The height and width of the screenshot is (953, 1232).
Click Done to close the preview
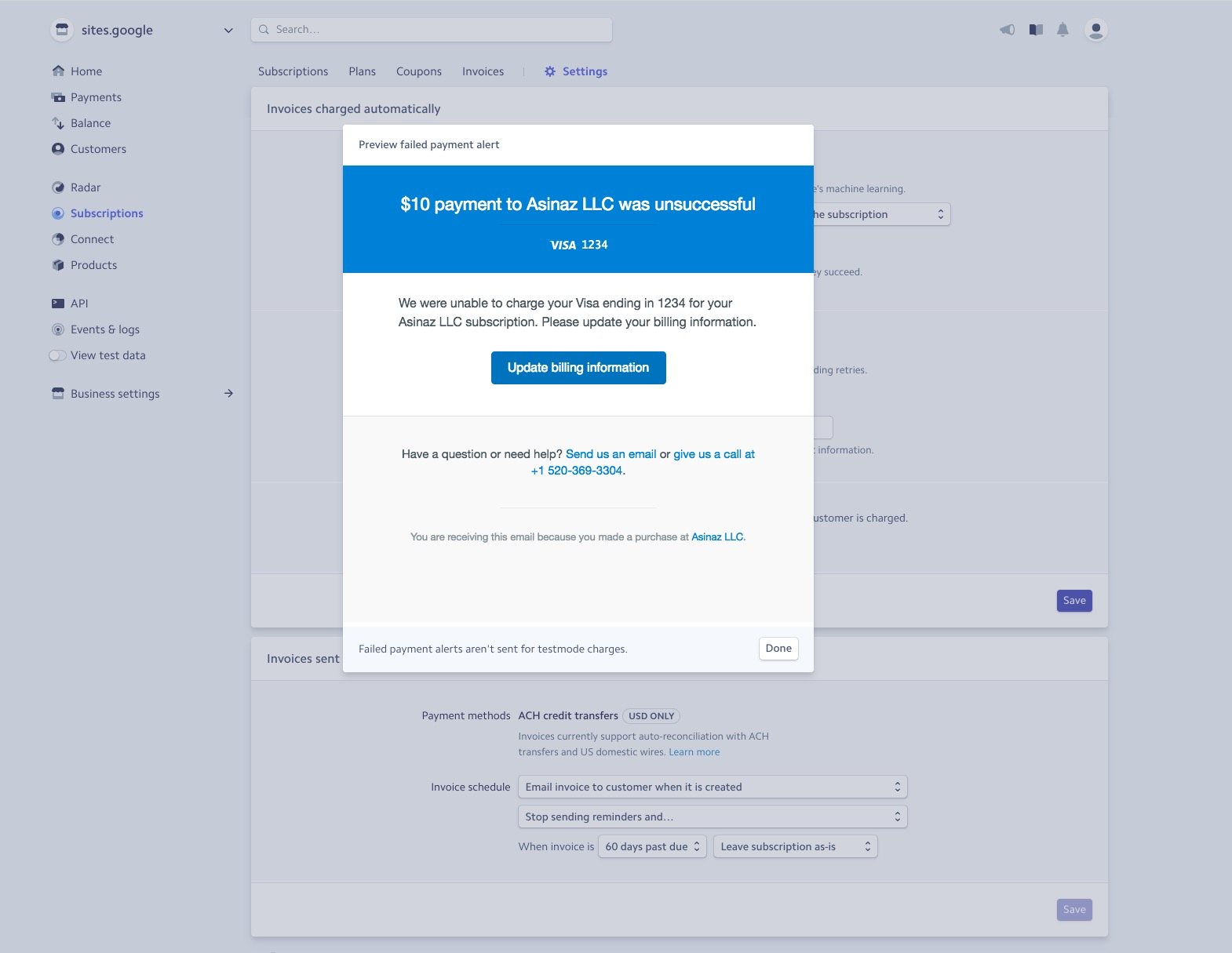tap(778, 649)
